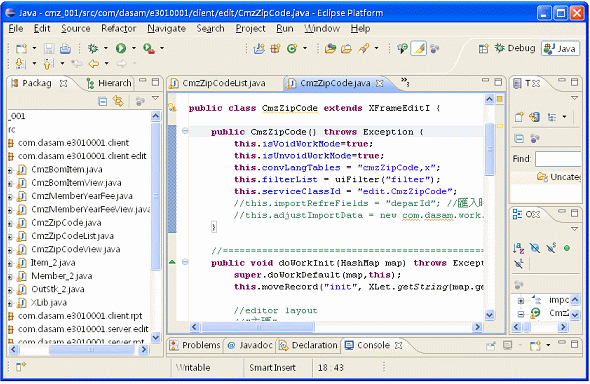This screenshot has width=590, height=384.
Task: Open dropdown next to Debug icon
Action: coord(106,48)
